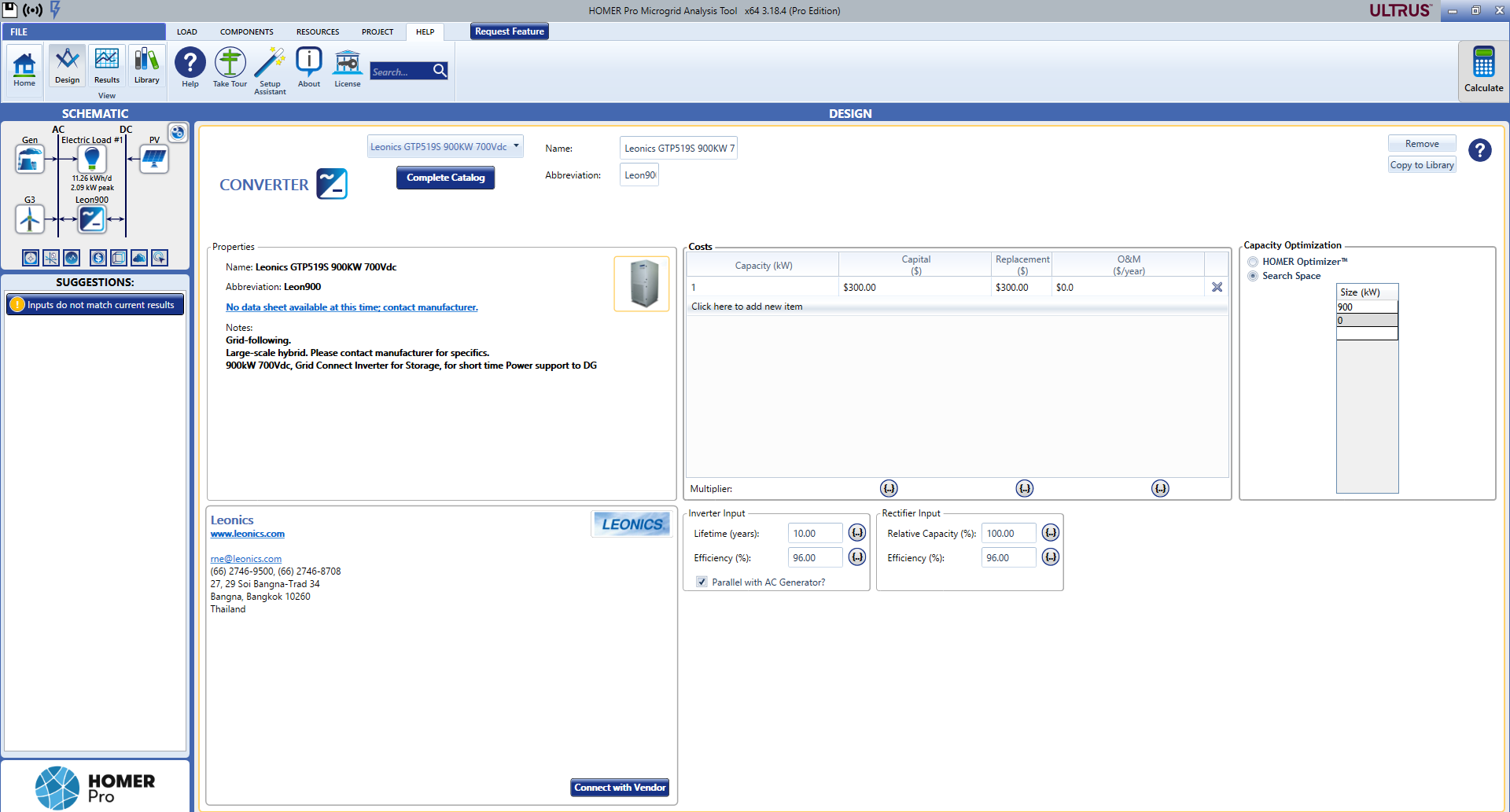Open rectifier Efficiency sensitivity button
1510x812 pixels.
click(x=1051, y=557)
